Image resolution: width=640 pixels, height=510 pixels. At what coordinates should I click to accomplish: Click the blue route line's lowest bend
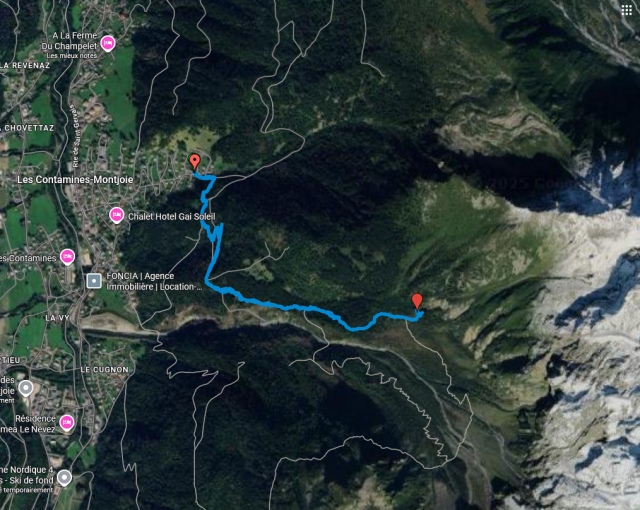click(354, 328)
